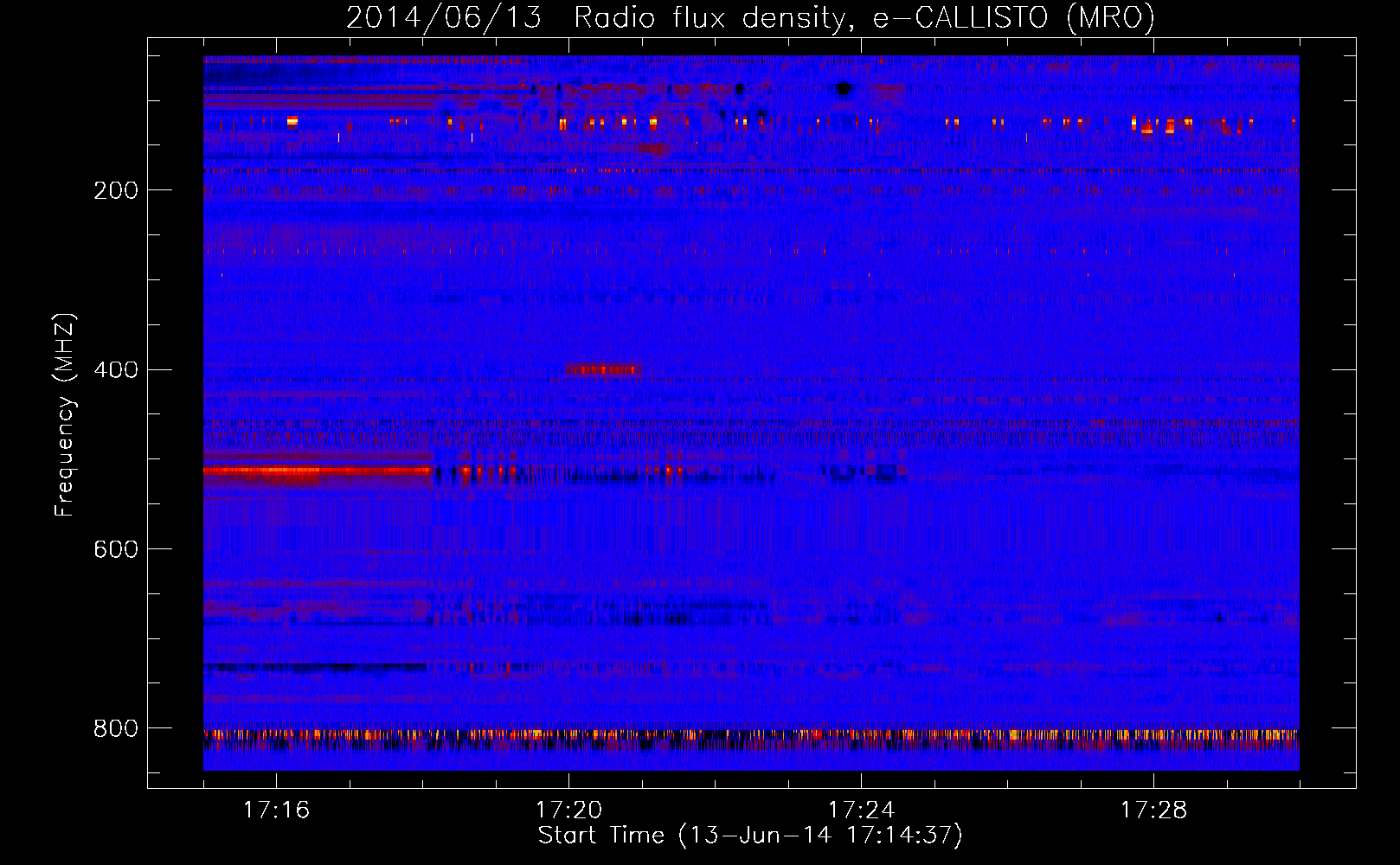Click the short red burst near 400 MHz
This screenshot has width=1400, height=865.
click(x=603, y=369)
